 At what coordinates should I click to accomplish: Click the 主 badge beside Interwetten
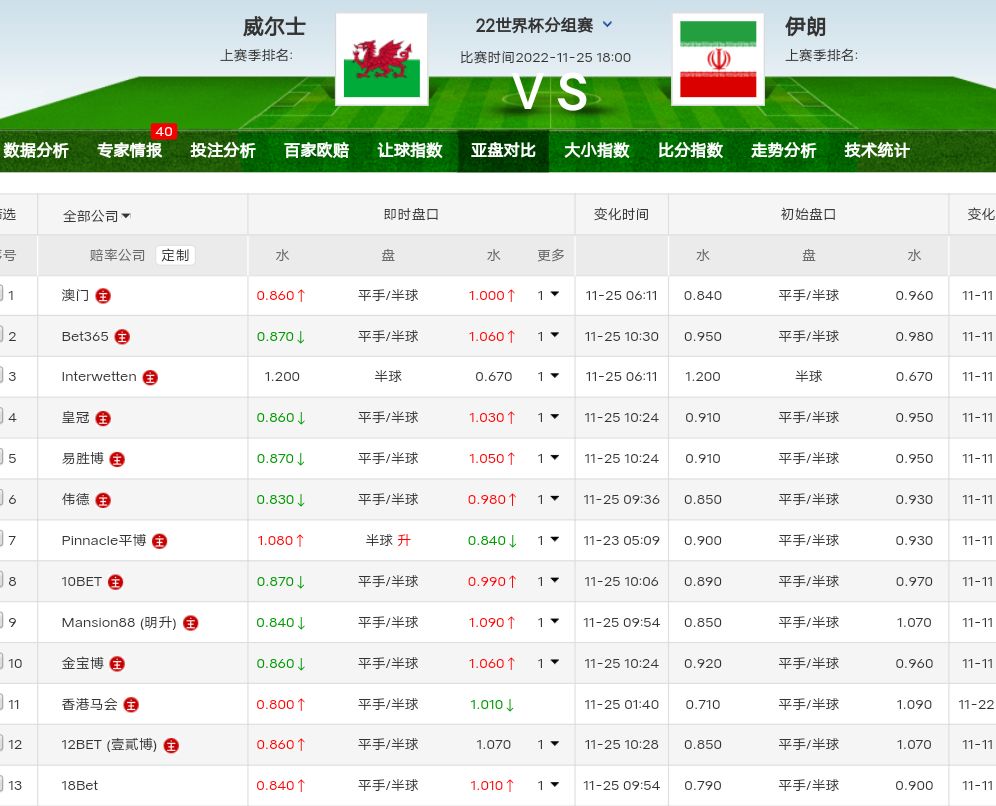(x=150, y=378)
